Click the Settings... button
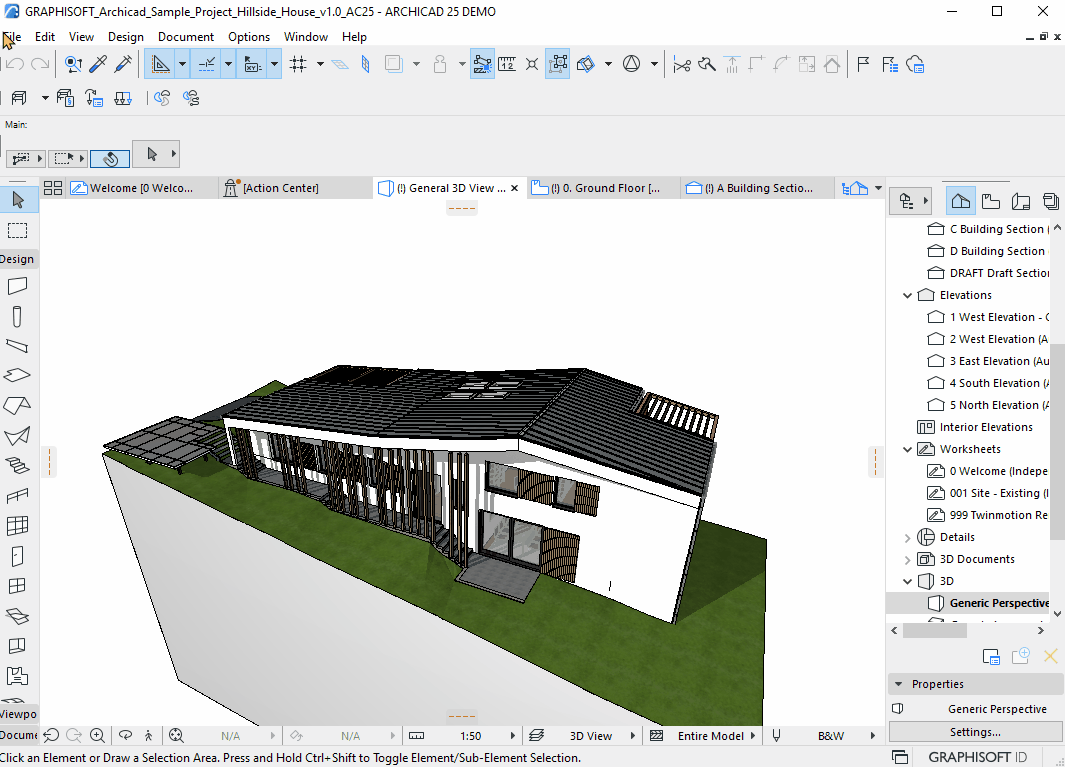 tap(975, 732)
